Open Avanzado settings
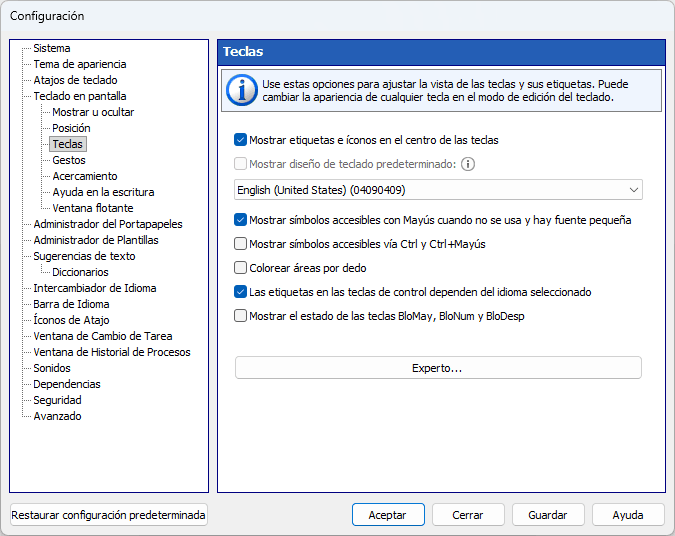 [57, 416]
